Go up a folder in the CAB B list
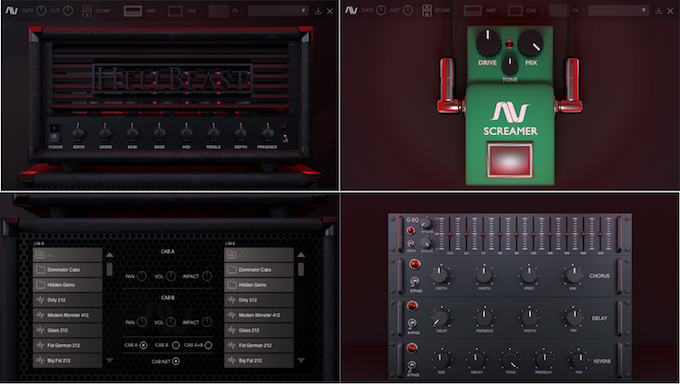680x384 pixels. pyautogui.click(x=259, y=255)
